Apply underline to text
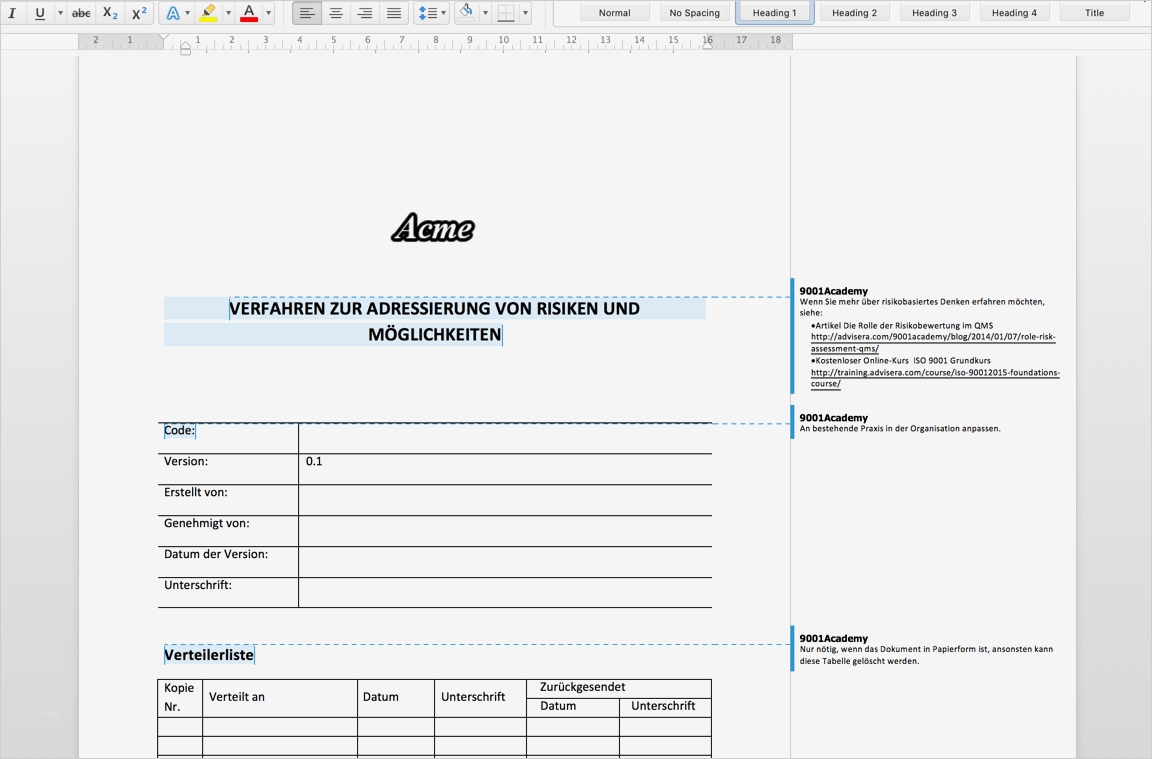 (39, 13)
